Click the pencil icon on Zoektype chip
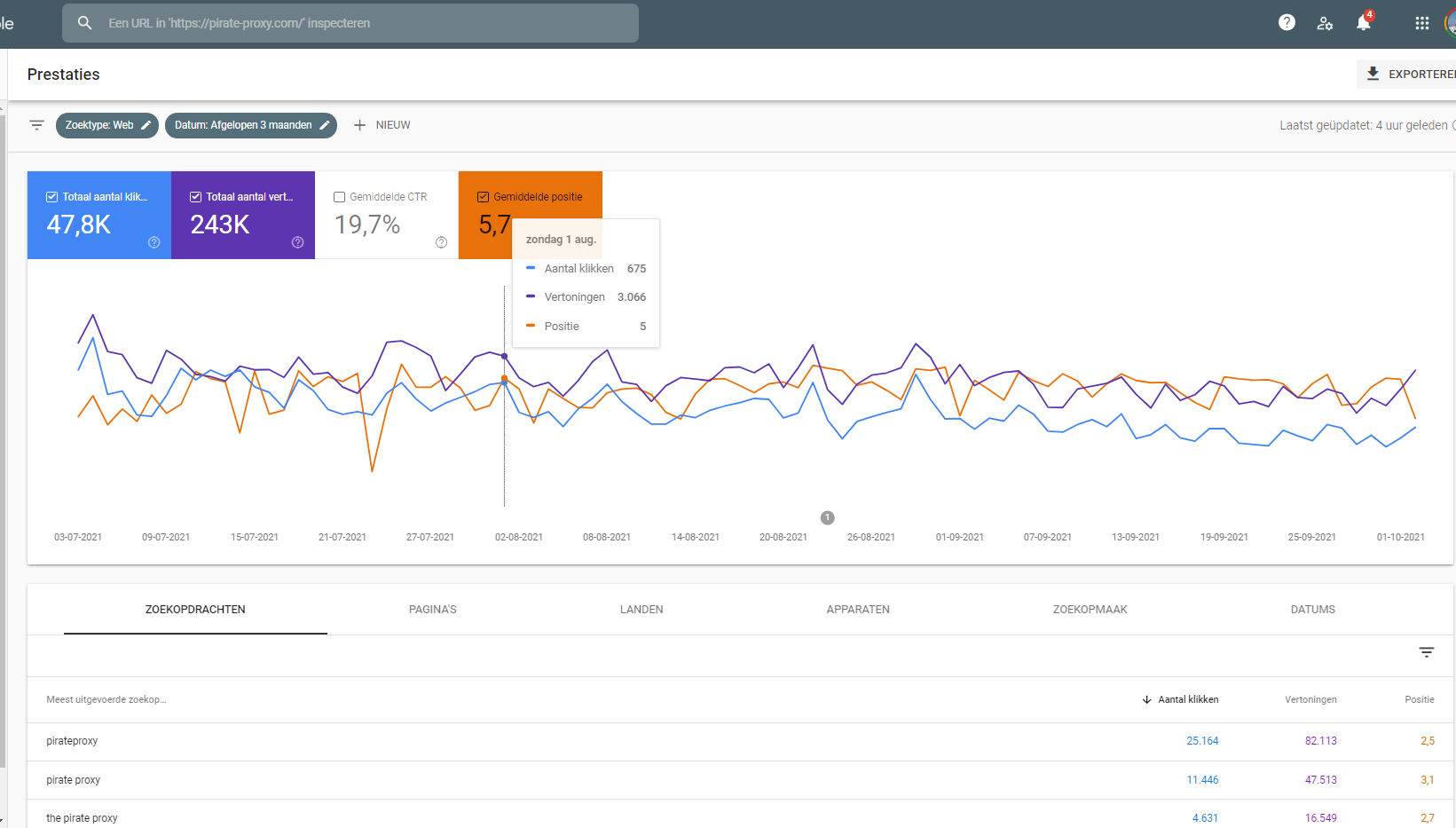 coord(146,125)
